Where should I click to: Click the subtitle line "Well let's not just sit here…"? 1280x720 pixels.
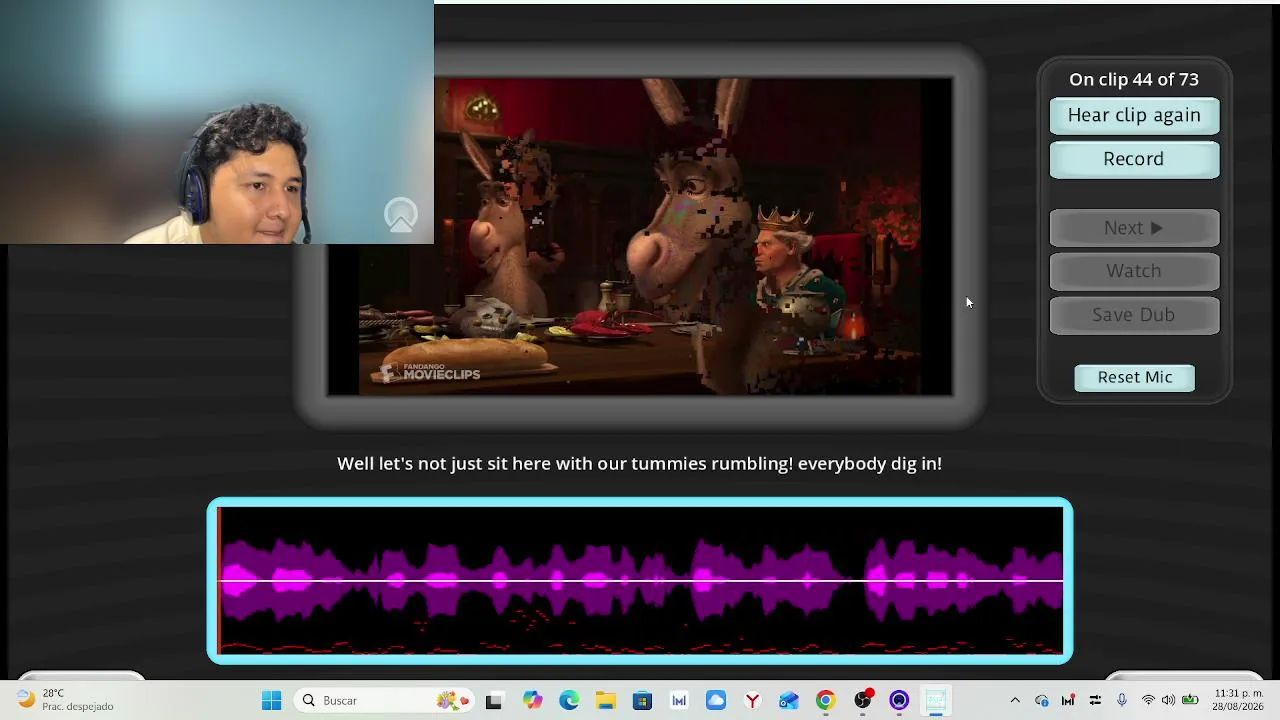pyautogui.click(x=640, y=464)
